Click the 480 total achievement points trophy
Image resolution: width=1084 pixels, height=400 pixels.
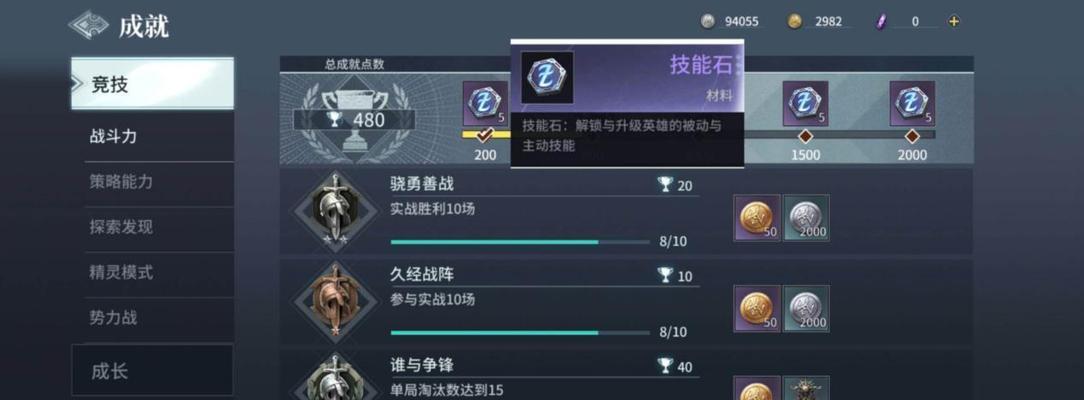(x=354, y=119)
